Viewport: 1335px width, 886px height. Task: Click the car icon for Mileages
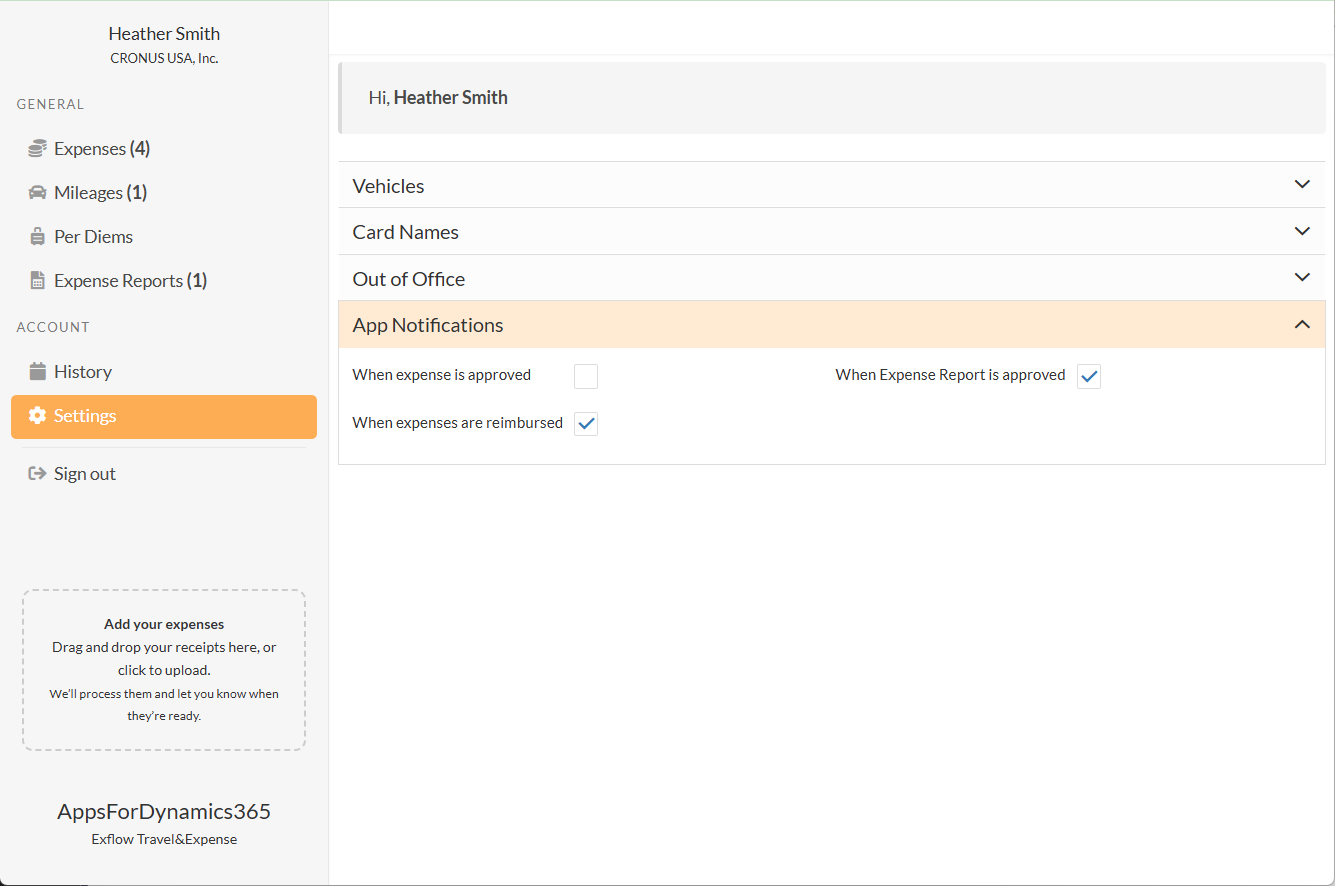tap(37, 193)
